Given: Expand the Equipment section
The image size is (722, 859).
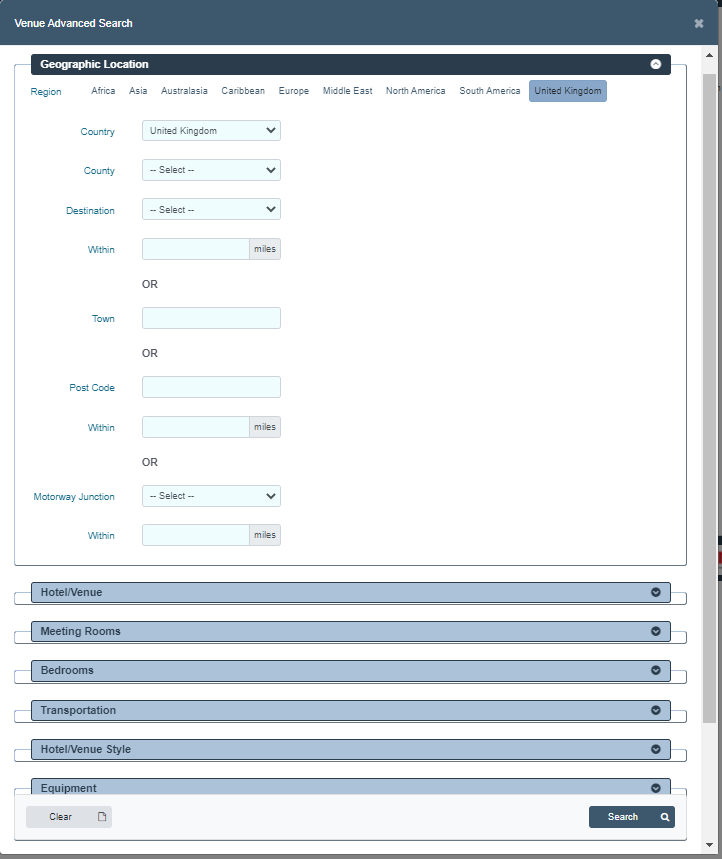Looking at the screenshot, I should [x=351, y=787].
